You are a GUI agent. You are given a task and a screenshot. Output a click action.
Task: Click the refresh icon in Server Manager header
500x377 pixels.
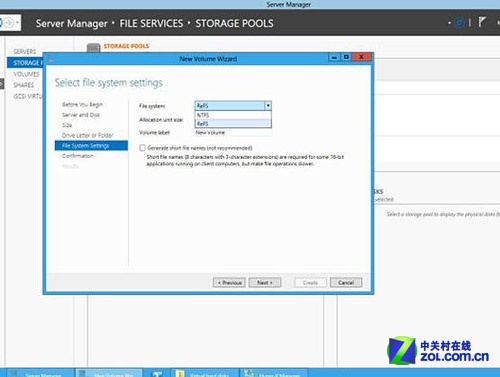[459, 23]
